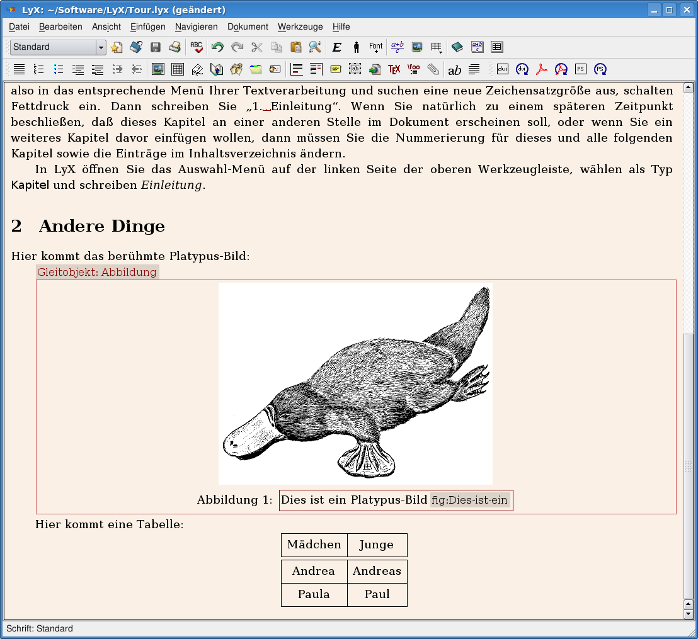Screen dimensions: 698x639
Task: Open the Hilfe menu
Action: coord(341,27)
